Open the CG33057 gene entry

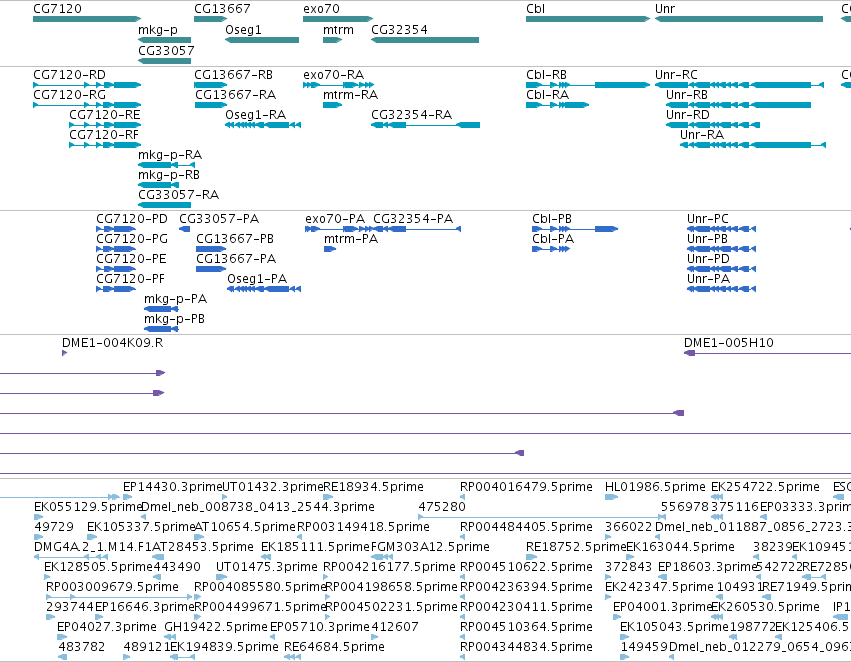click(x=164, y=61)
